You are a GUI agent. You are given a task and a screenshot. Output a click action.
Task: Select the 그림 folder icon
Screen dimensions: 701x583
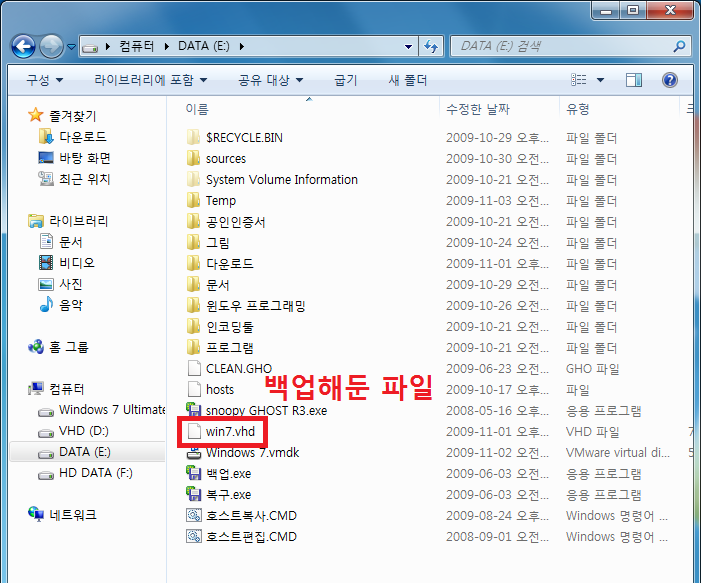click(x=193, y=242)
